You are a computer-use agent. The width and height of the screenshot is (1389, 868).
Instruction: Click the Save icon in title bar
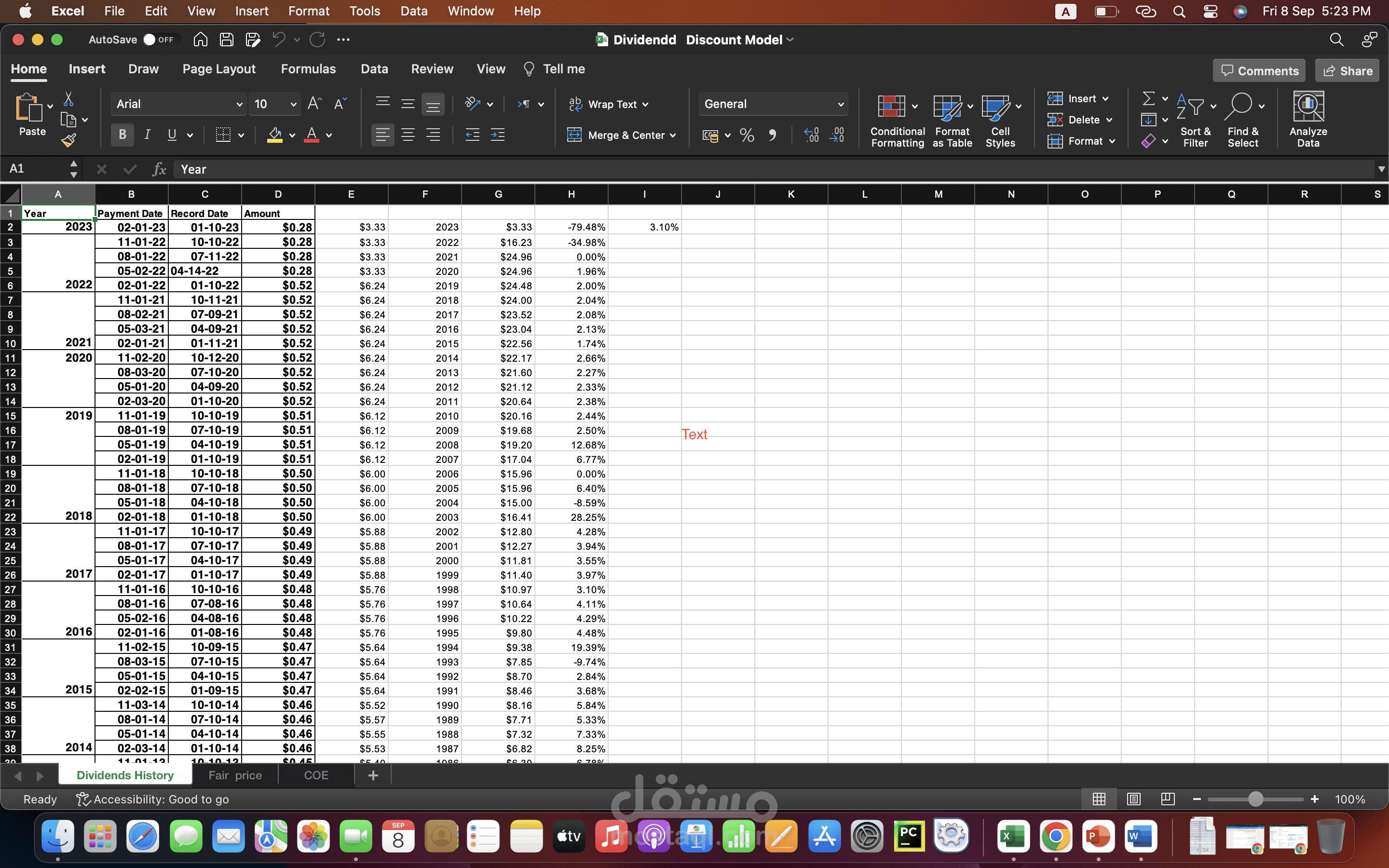227,40
